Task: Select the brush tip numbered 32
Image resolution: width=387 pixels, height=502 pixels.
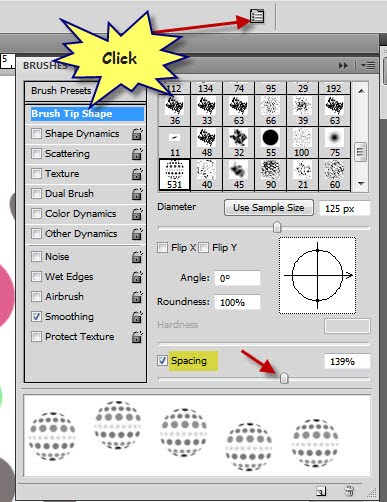Action: coord(239,143)
